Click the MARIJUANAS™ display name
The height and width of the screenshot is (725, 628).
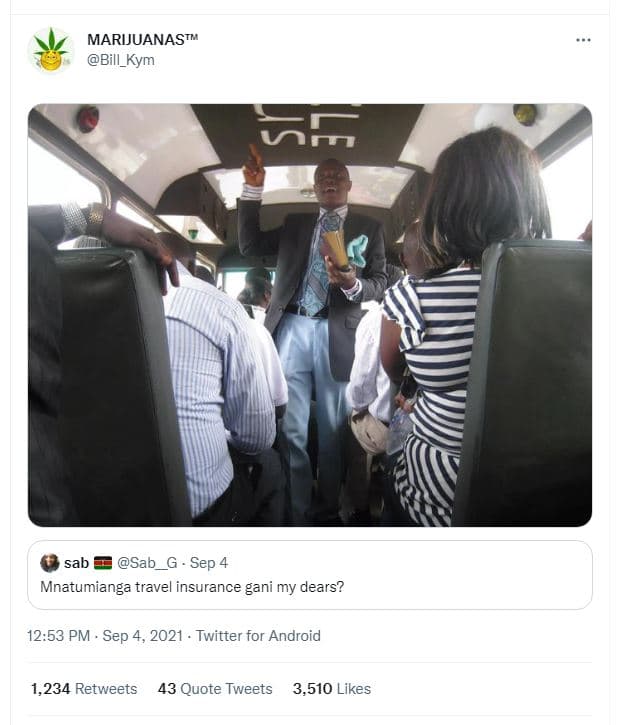(x=143, y=39)
